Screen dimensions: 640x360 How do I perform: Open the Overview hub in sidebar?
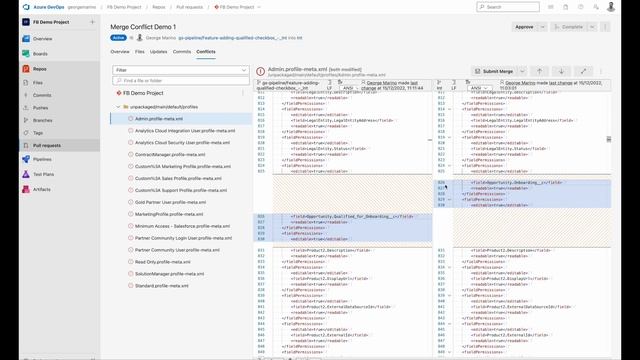click(x=42, y=39)
